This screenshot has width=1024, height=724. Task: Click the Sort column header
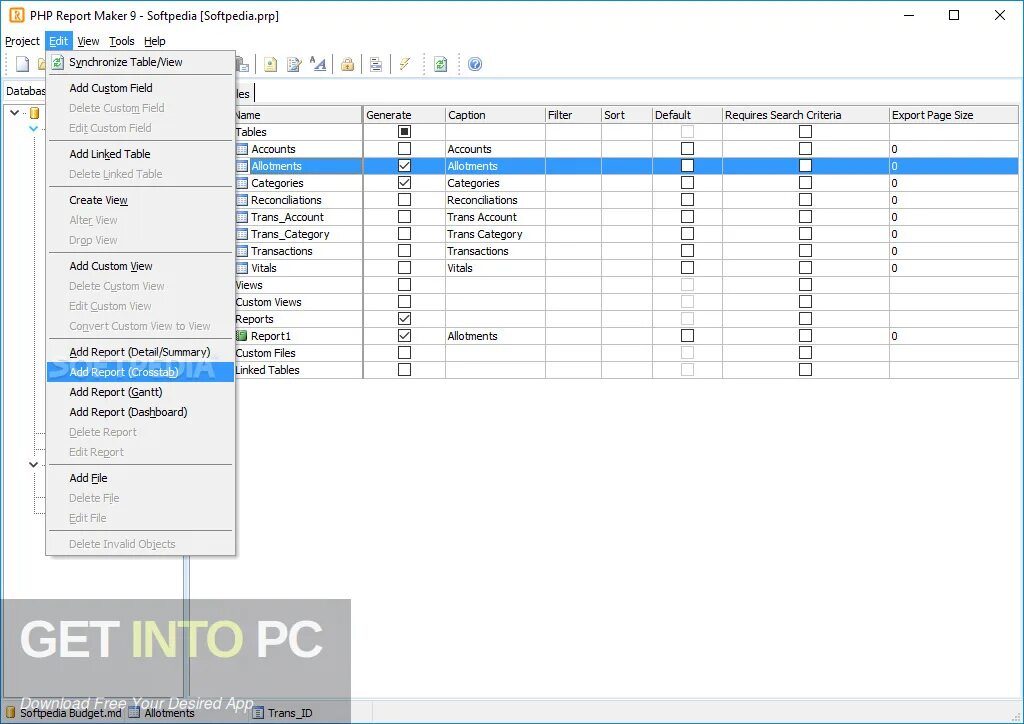pos(626,115)
